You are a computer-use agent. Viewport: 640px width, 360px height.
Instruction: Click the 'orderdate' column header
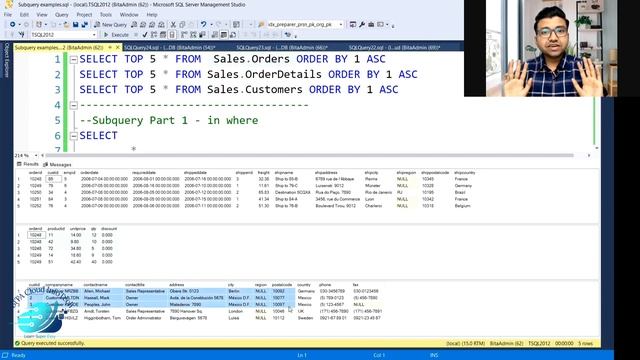(89, 173)
